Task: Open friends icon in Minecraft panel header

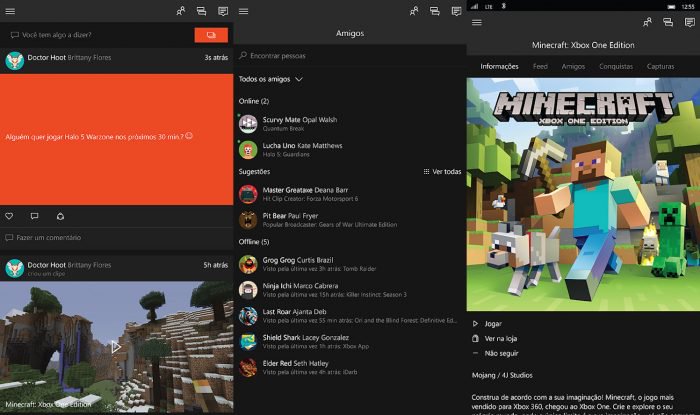Action: point(647,22)
